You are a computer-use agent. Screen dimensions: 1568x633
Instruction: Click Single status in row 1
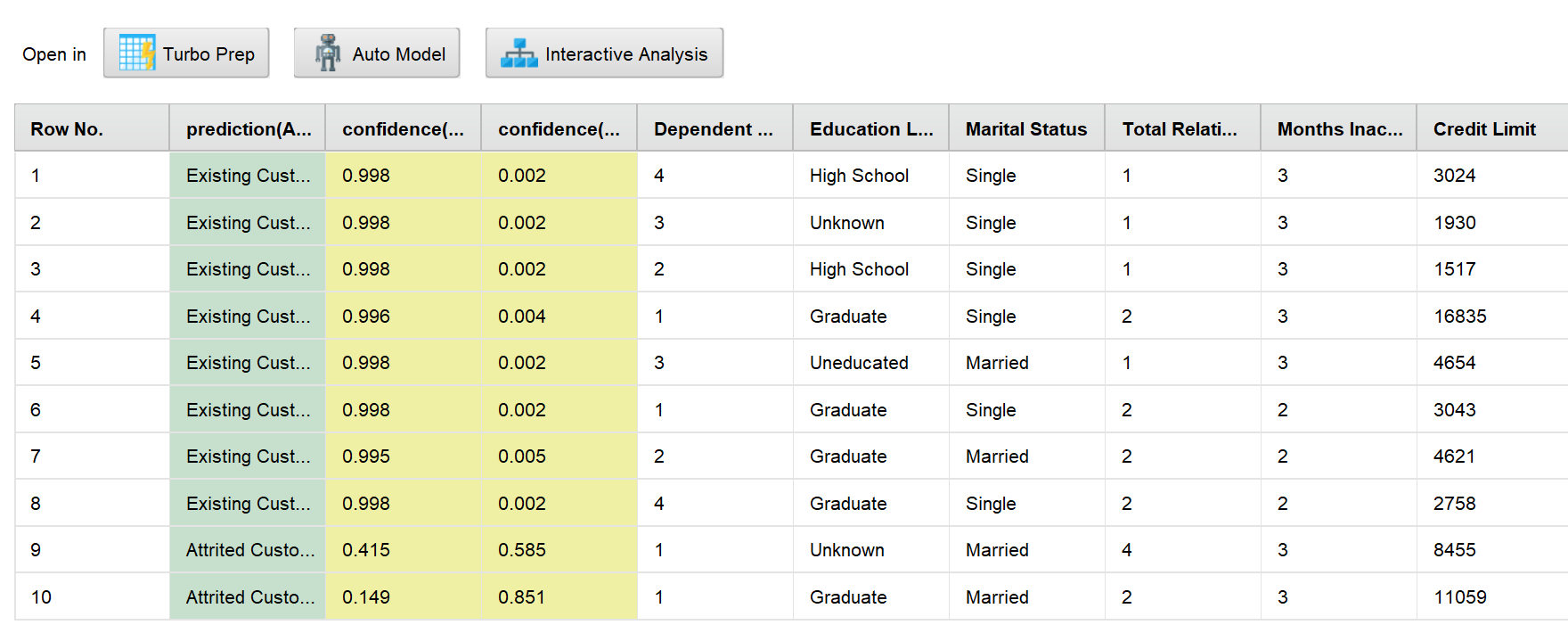[x=1027, y=176]
